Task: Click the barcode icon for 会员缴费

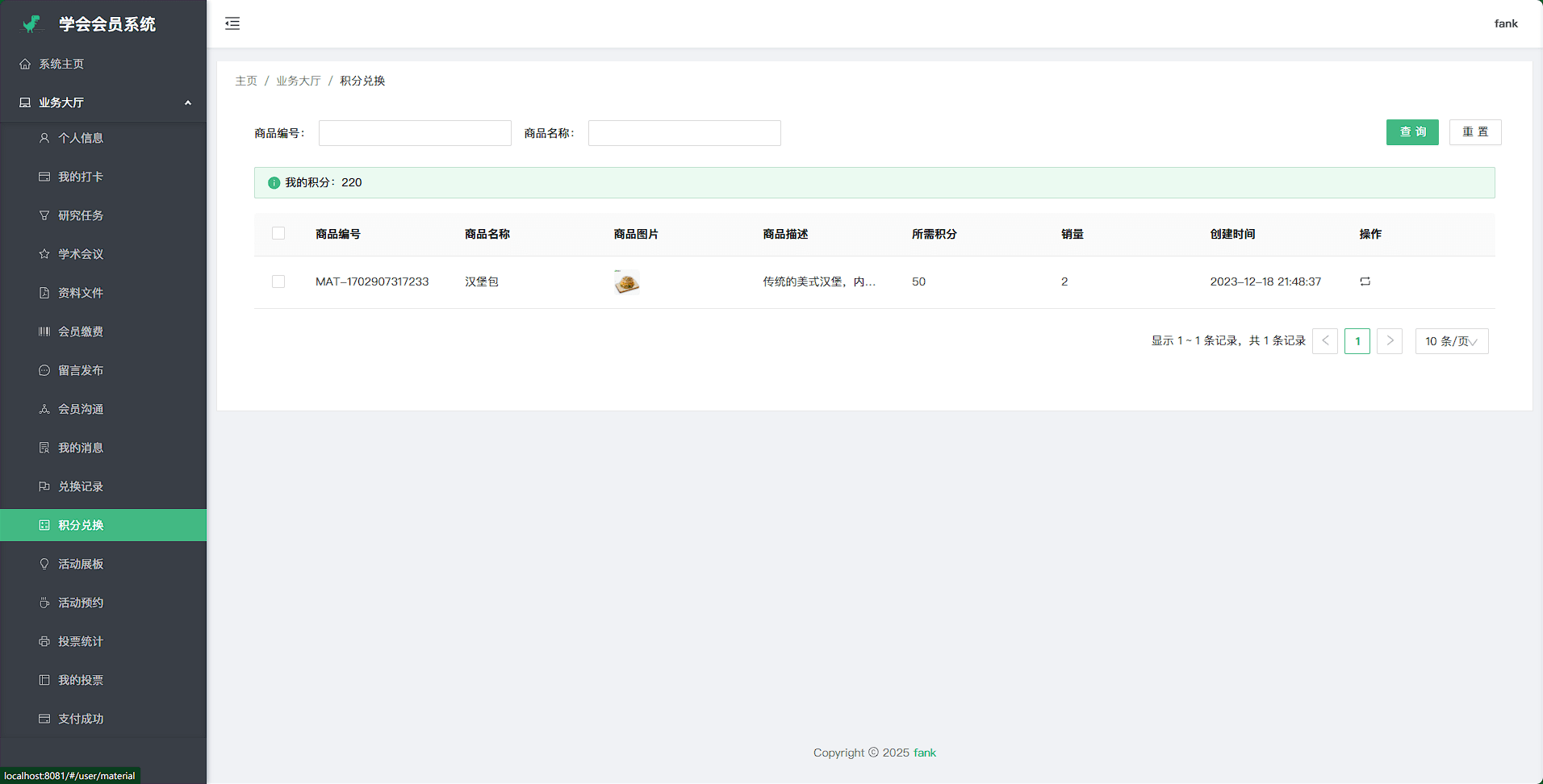Action: pyautogui.click(x=44, y=332)
